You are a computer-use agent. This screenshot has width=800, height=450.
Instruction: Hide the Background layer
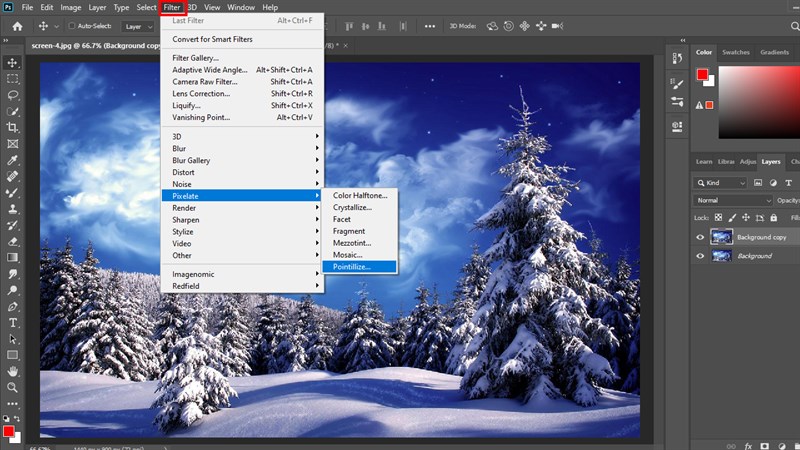(x=700, y=256)
